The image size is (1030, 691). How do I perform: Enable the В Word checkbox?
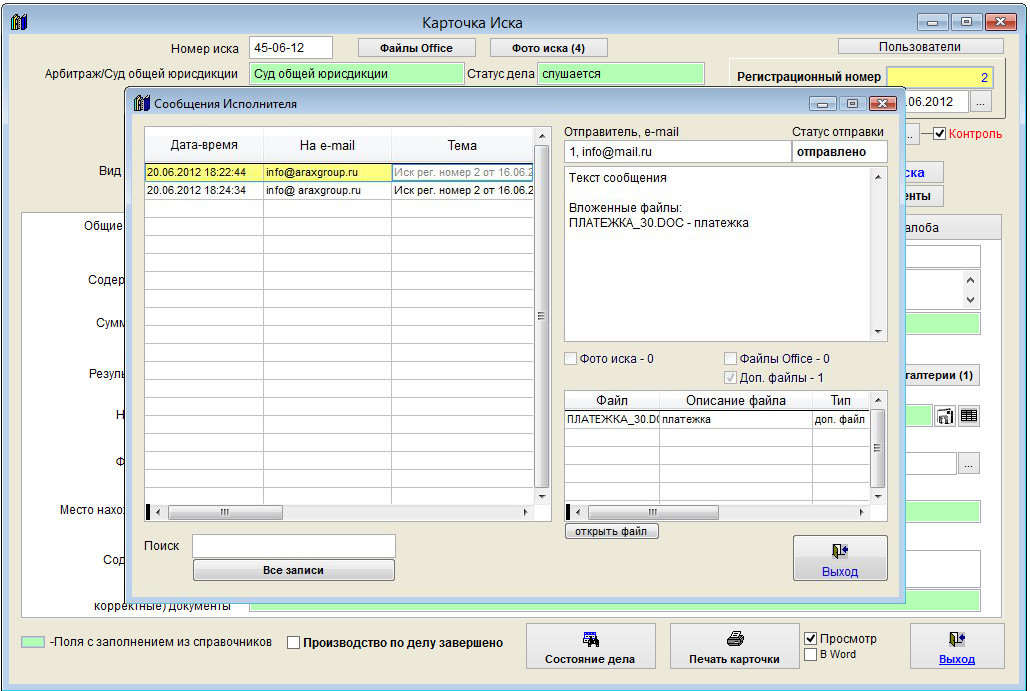pos(811,654)
